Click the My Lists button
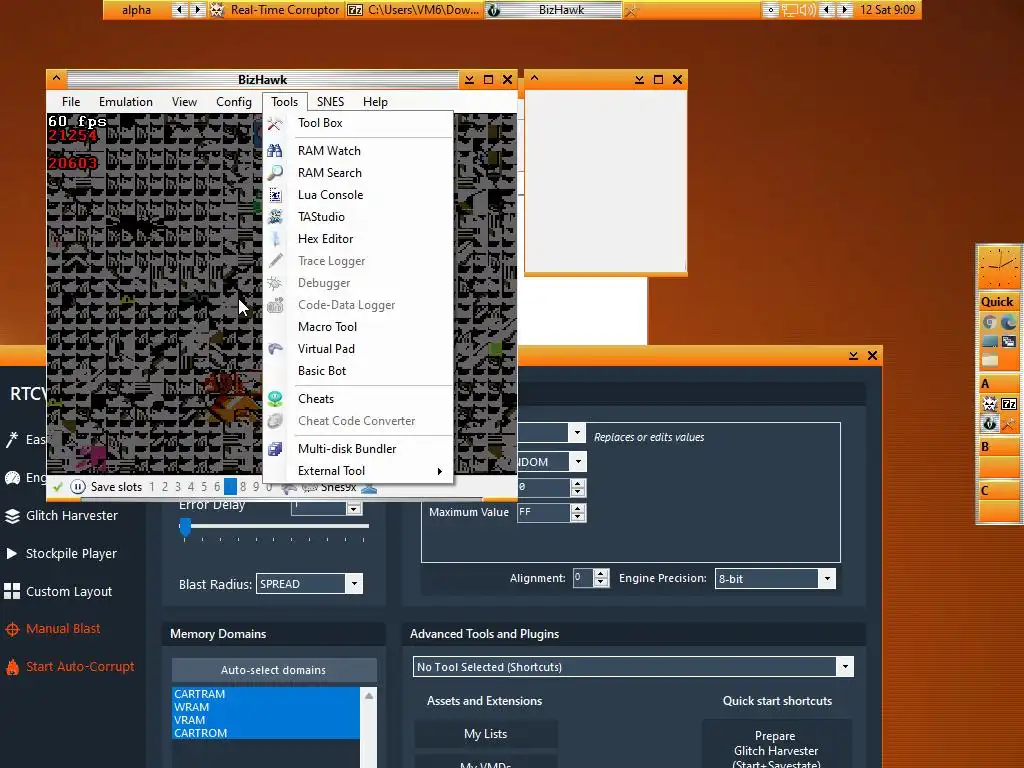1024x768 pixels. click(485, 734)
